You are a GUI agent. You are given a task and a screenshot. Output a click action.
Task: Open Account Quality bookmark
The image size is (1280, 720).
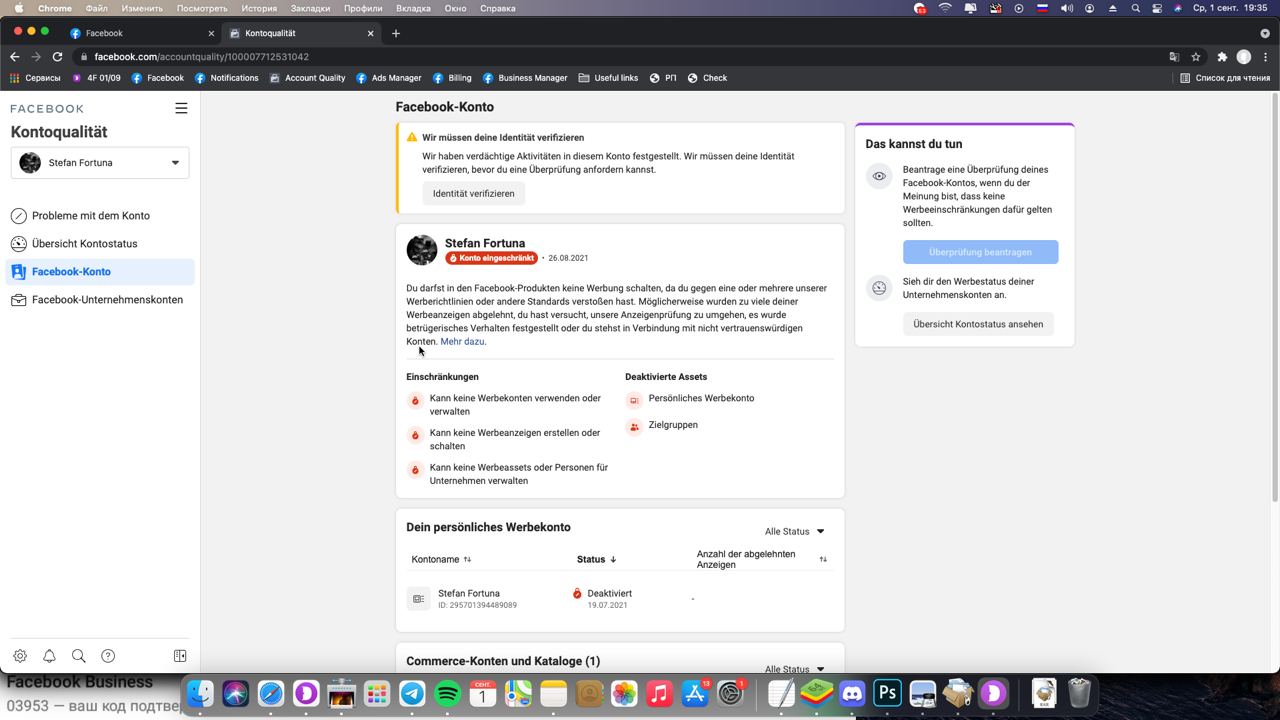pos(307,78)
